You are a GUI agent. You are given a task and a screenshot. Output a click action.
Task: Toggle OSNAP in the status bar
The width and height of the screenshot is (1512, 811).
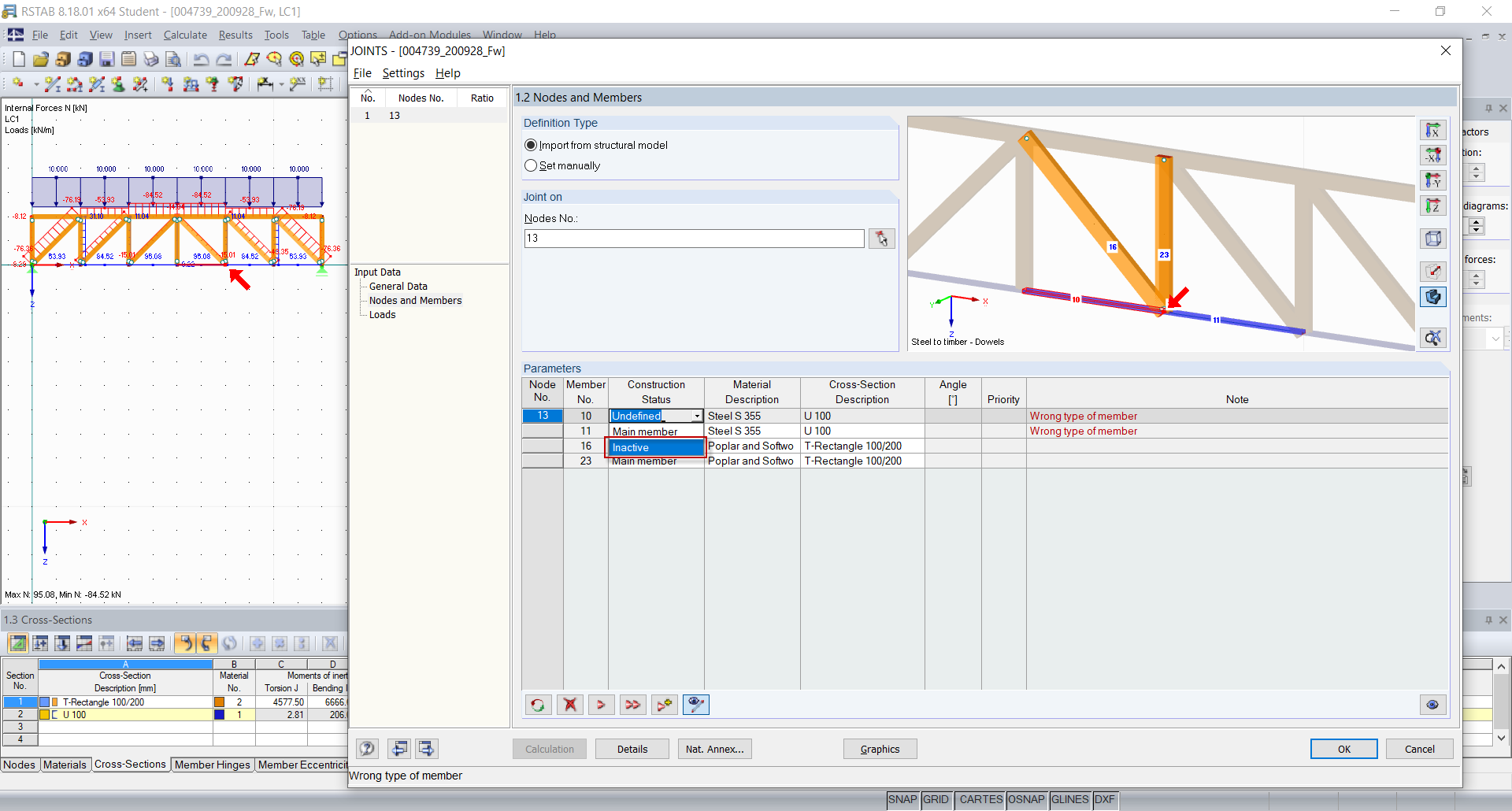pos(1026,799)
